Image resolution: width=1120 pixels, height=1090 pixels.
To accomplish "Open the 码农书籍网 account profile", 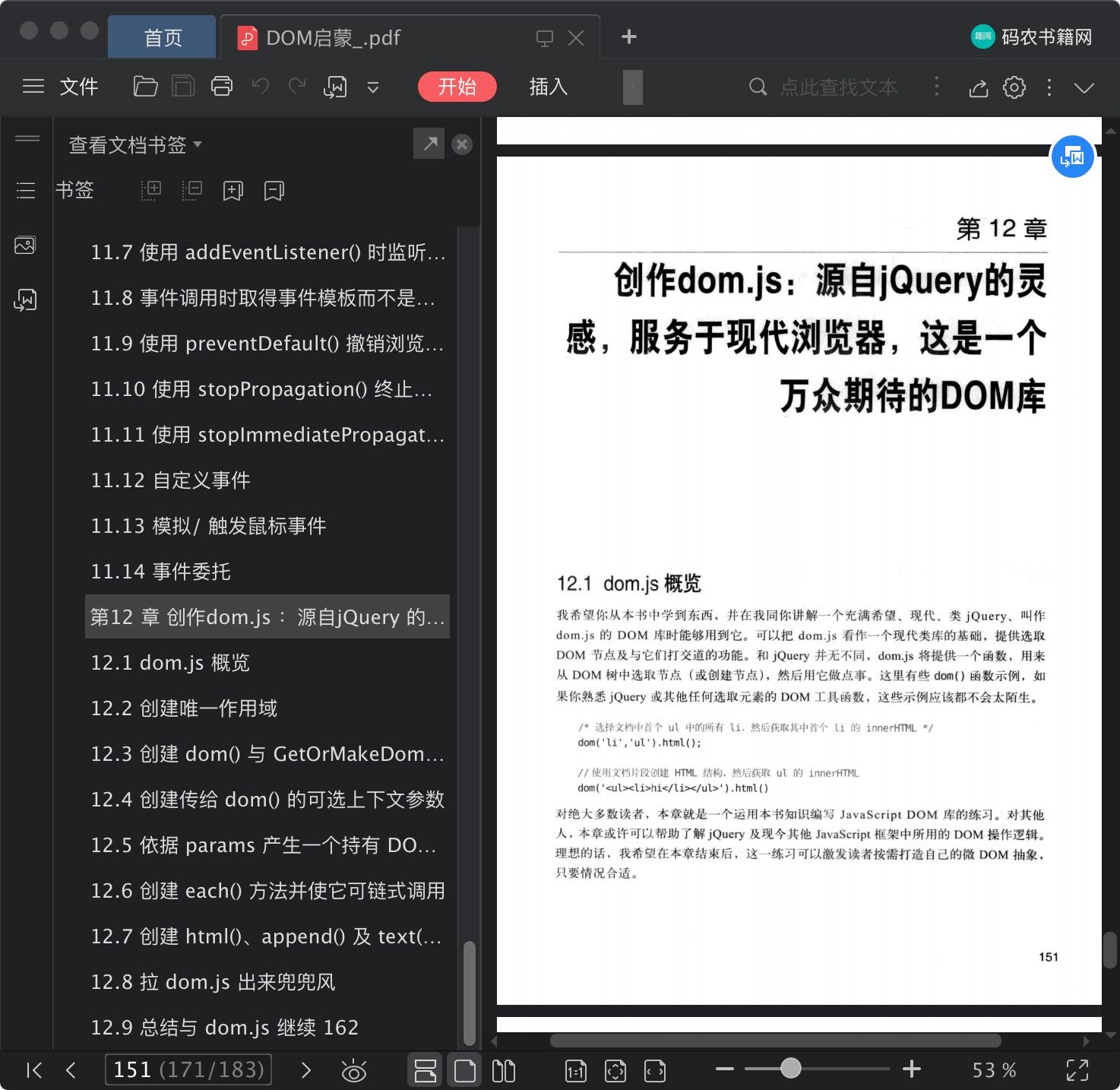I will pos(1031,37).
